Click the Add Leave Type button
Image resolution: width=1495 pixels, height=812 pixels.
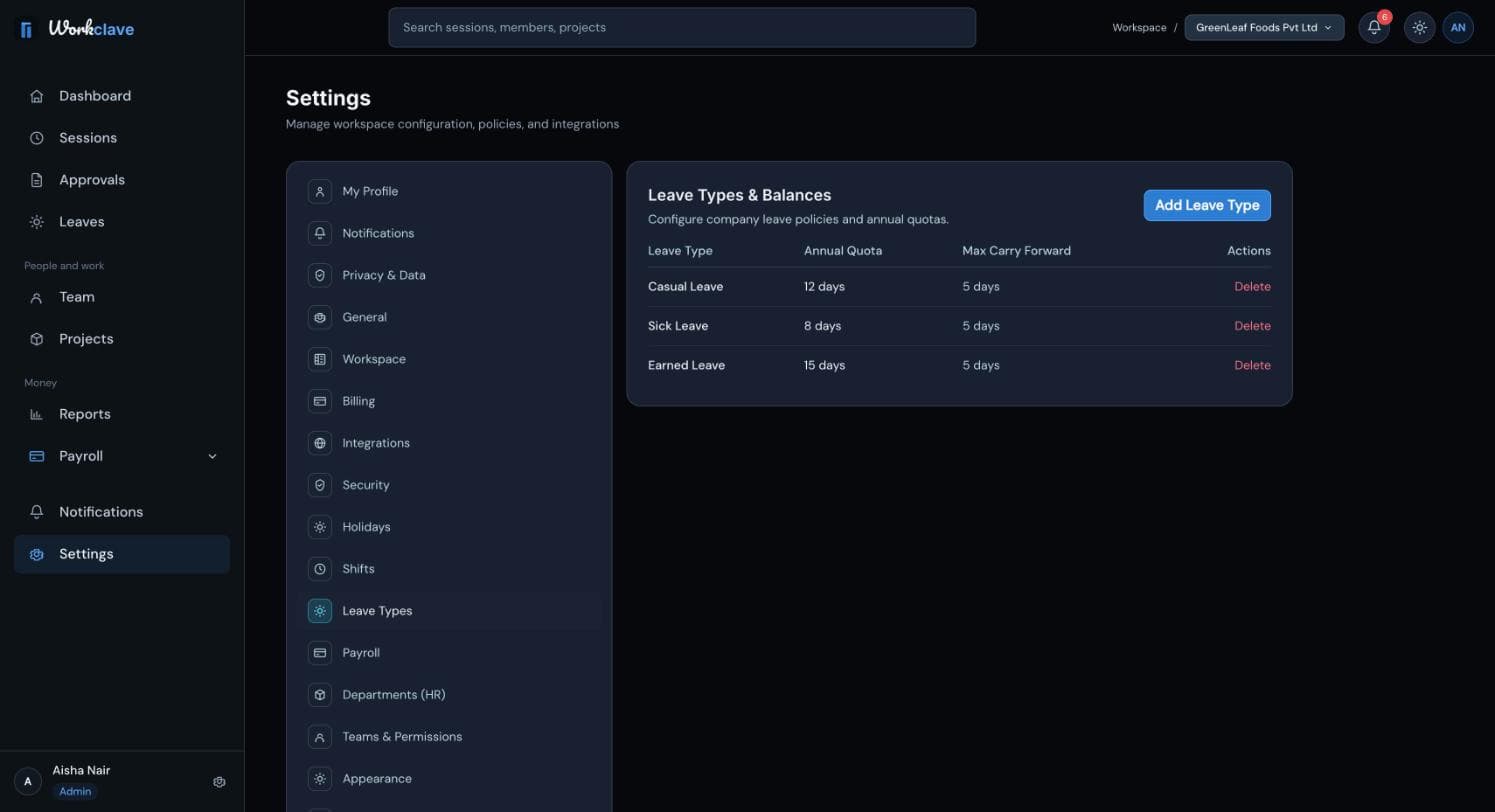[1207, 205]
